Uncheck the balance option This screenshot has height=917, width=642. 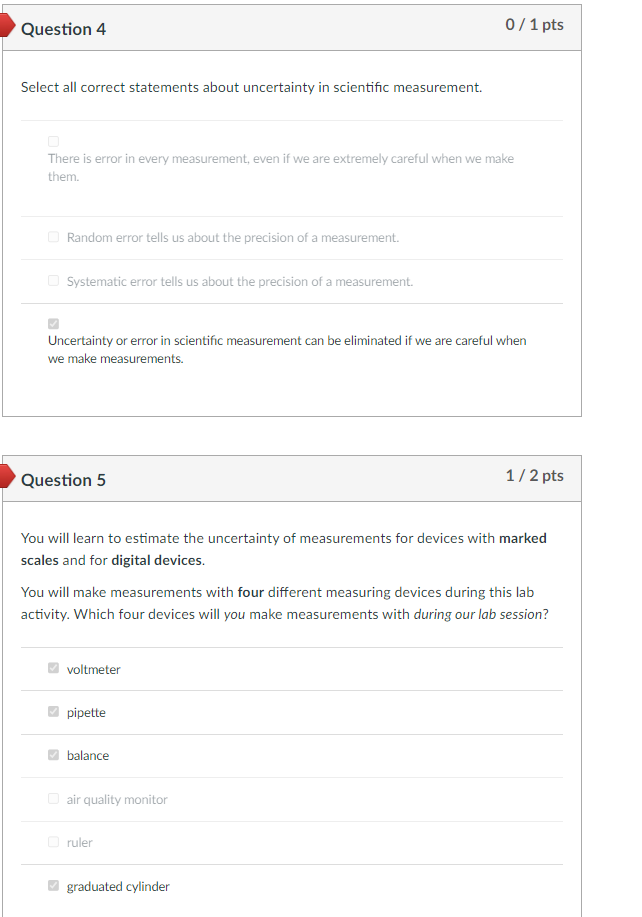(x=53, y=754)
